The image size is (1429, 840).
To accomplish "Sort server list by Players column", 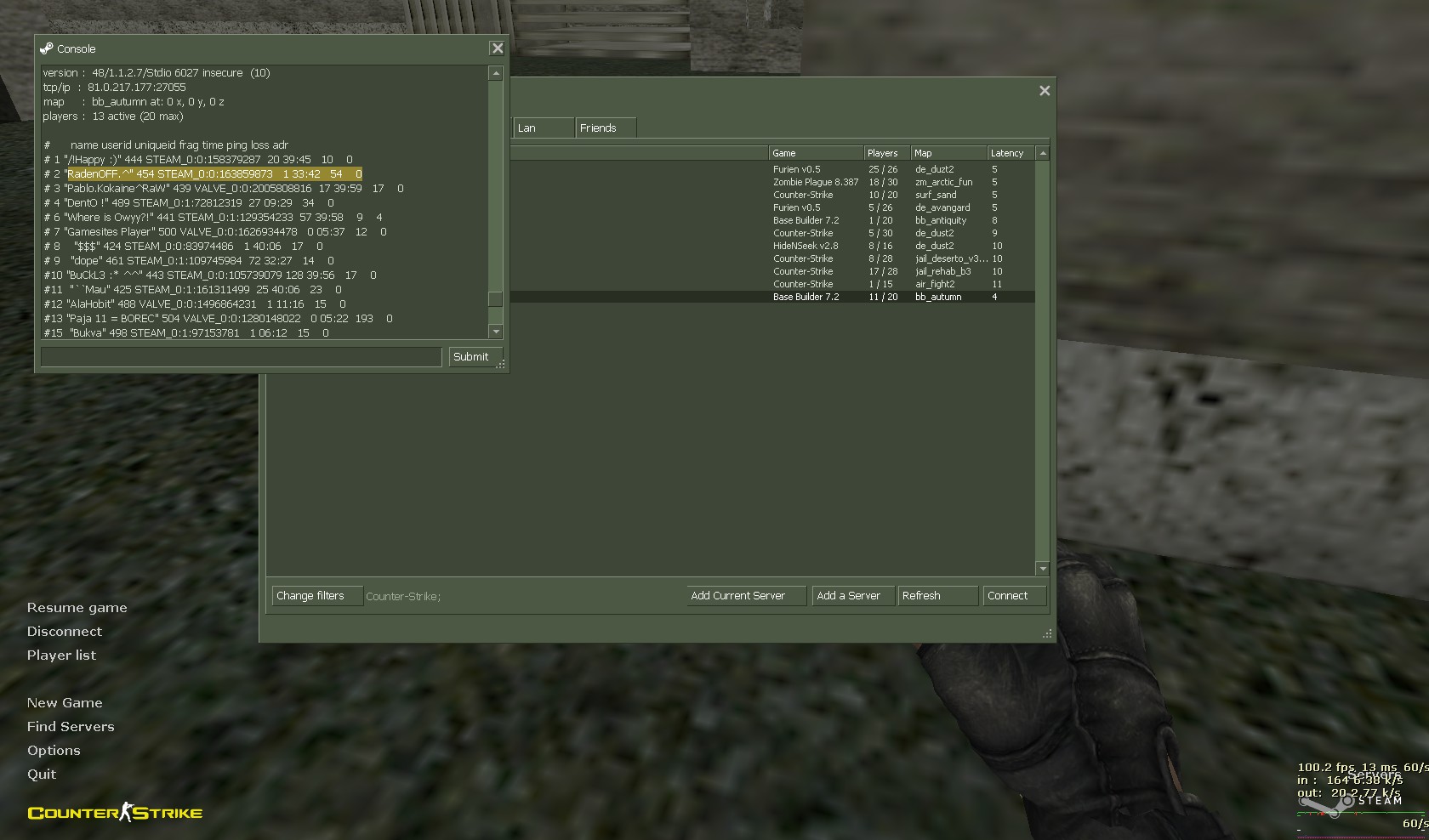I will [886, 153].
